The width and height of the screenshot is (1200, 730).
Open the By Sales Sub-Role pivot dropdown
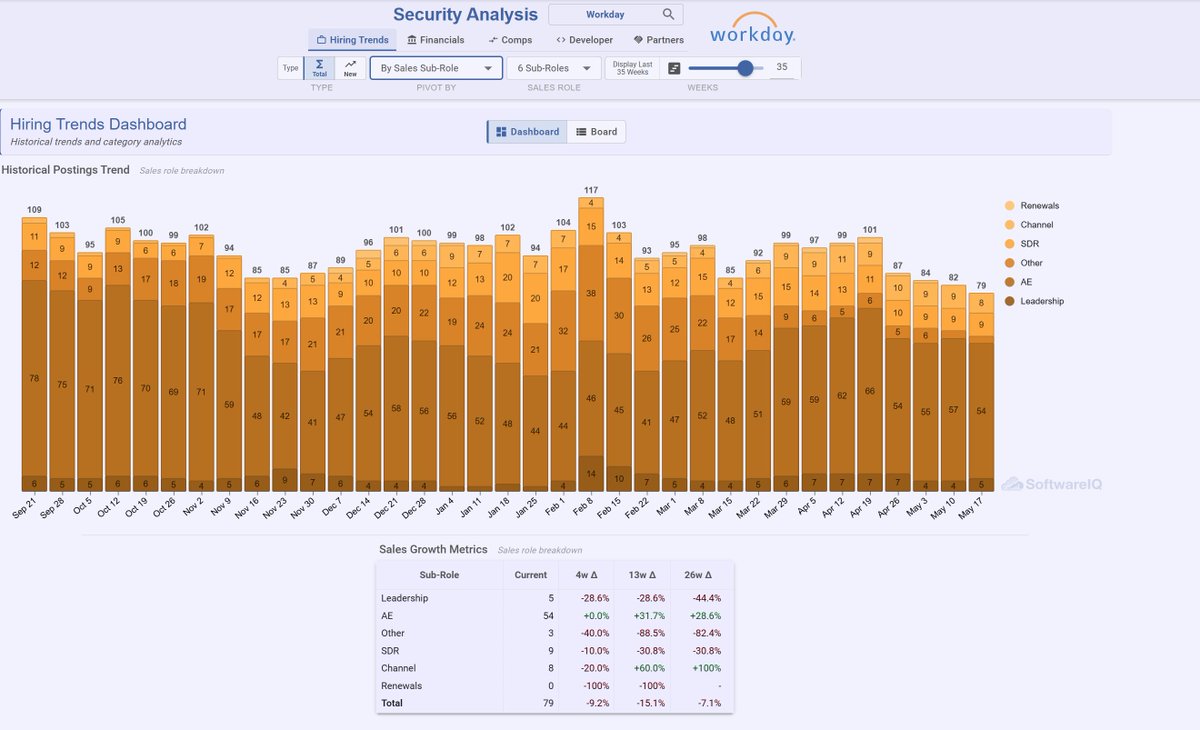tap(436, 68)
